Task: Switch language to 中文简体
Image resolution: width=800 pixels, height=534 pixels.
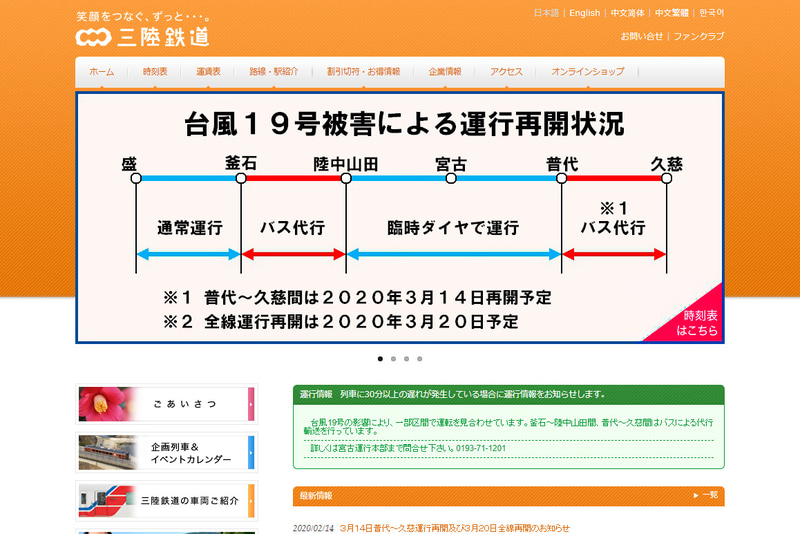Action: coord(628,13)
